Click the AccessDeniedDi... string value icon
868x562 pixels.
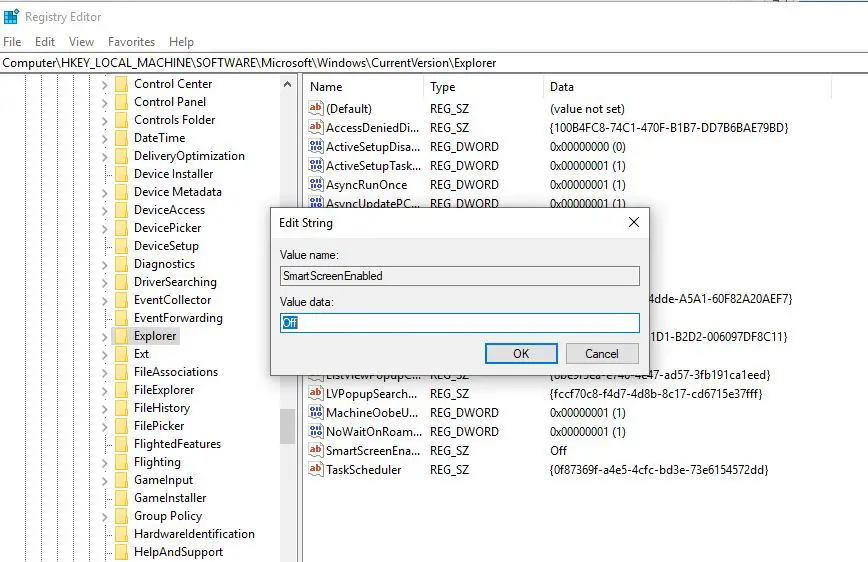click(316, 127)
